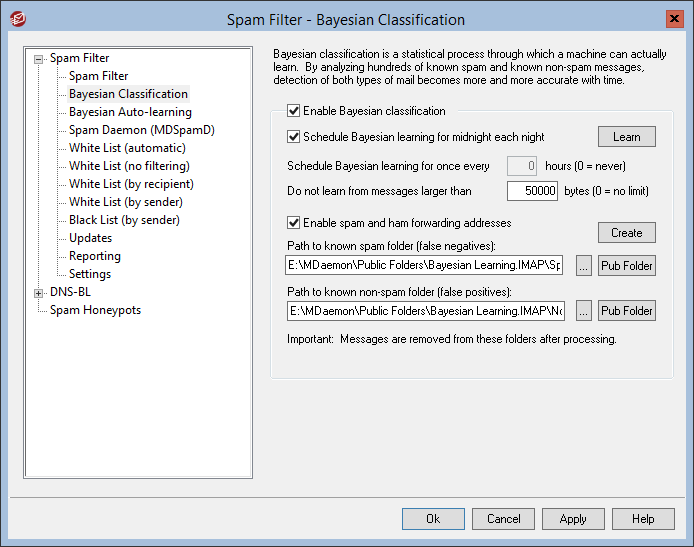Click the Apply button
Image resolution: width=694 pixels, height=547 pixels.
click(x=573, y=519)
